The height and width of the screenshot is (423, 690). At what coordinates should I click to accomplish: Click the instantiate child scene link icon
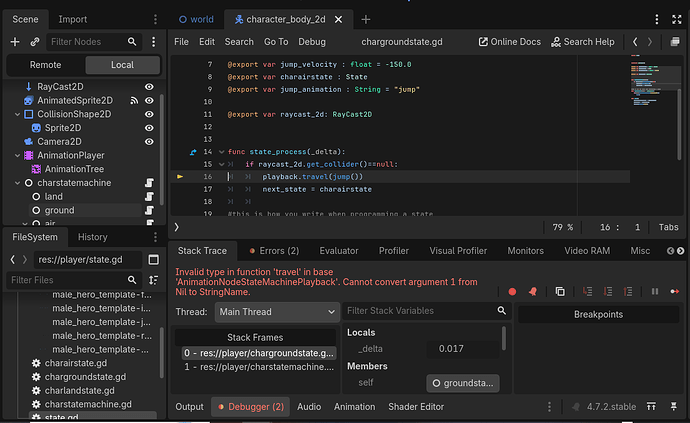[x=35, y=42]
